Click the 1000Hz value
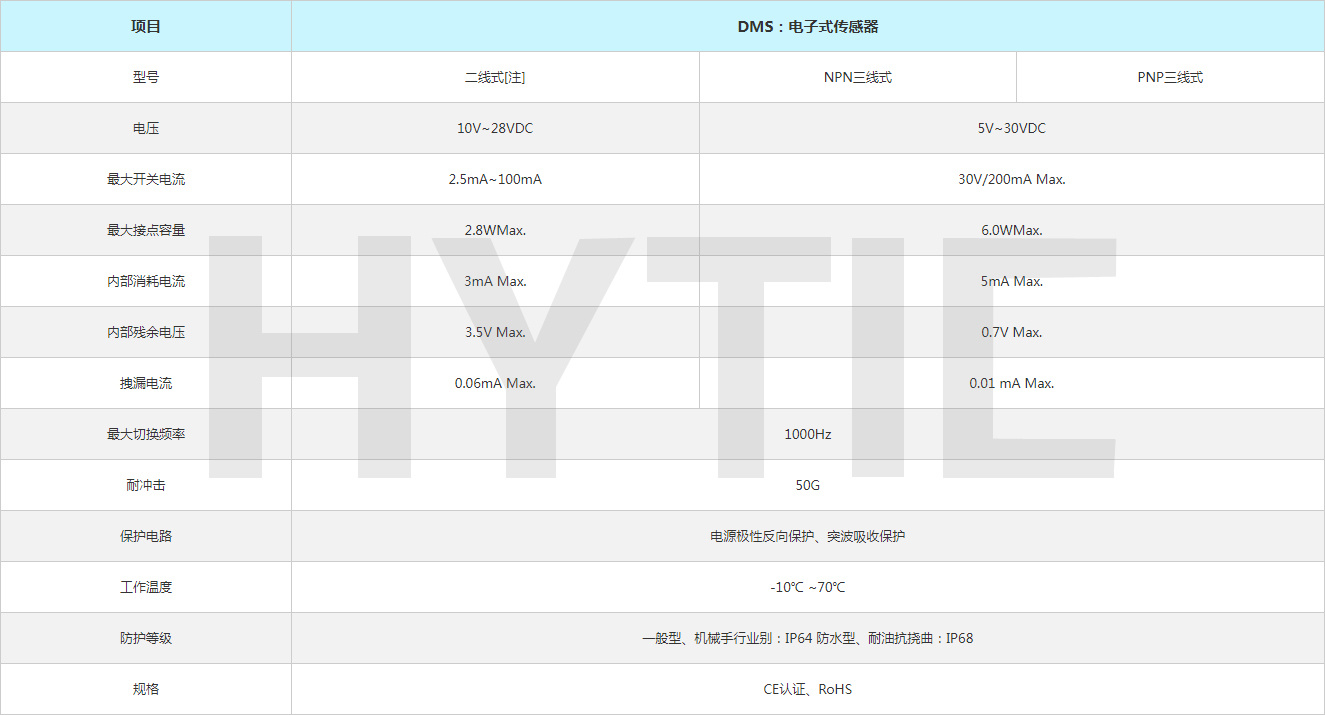Viewport: 1325px width, 715px height. 808,434
